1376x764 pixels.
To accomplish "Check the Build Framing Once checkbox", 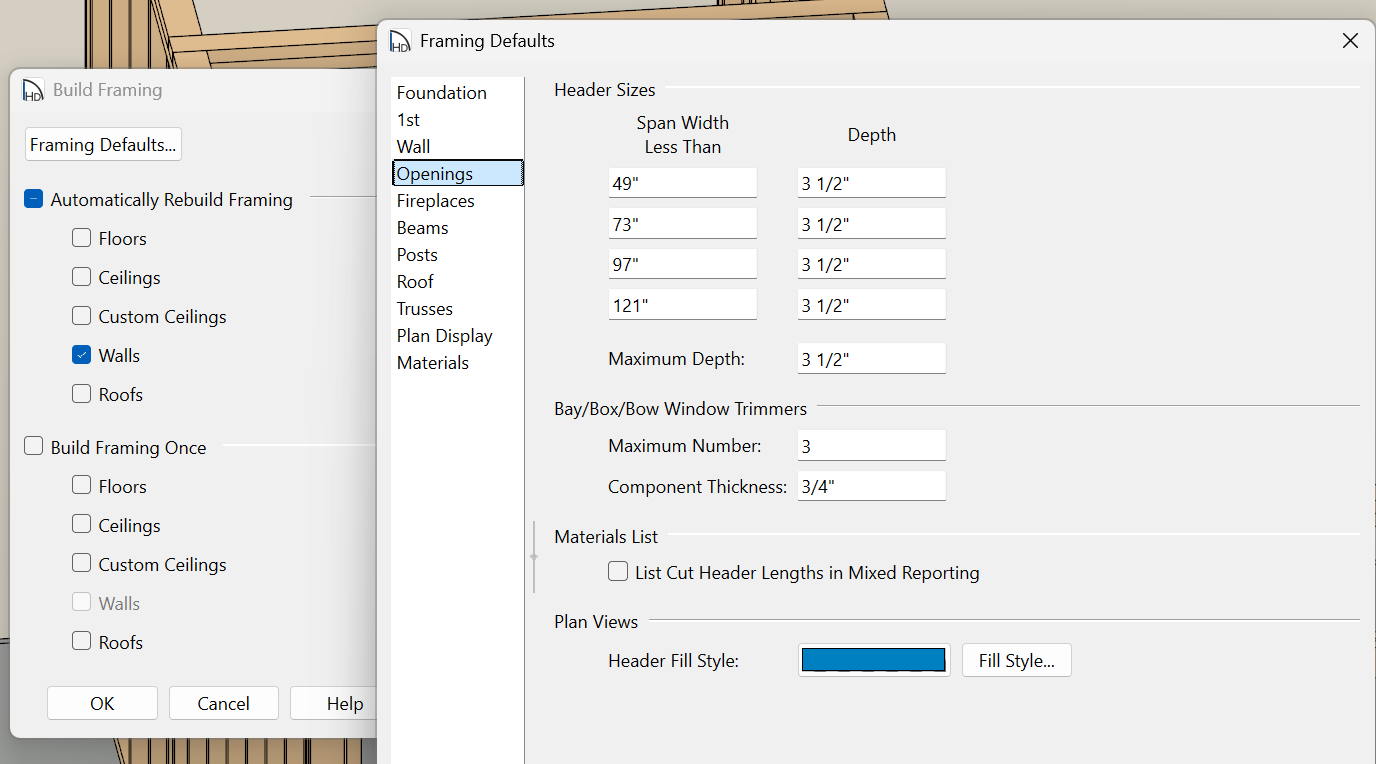I will pos(34,447).
